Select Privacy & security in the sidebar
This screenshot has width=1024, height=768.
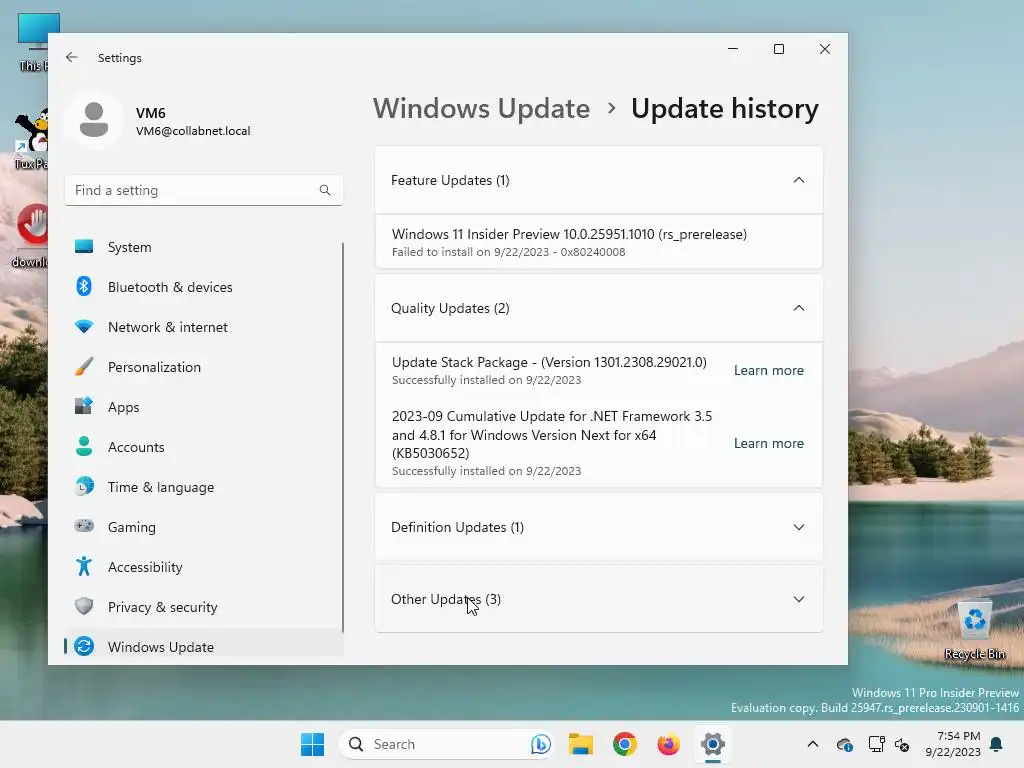click(204, 607)
